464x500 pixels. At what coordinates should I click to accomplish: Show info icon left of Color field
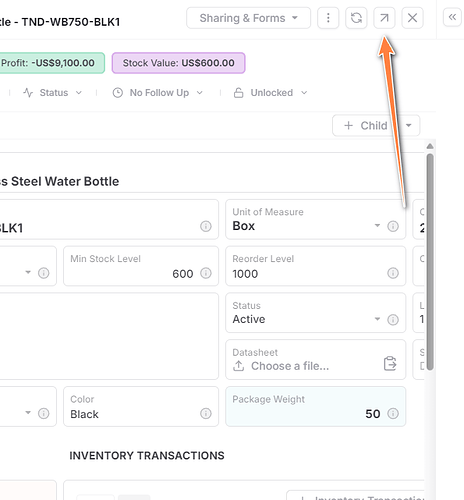click(44, 413)
